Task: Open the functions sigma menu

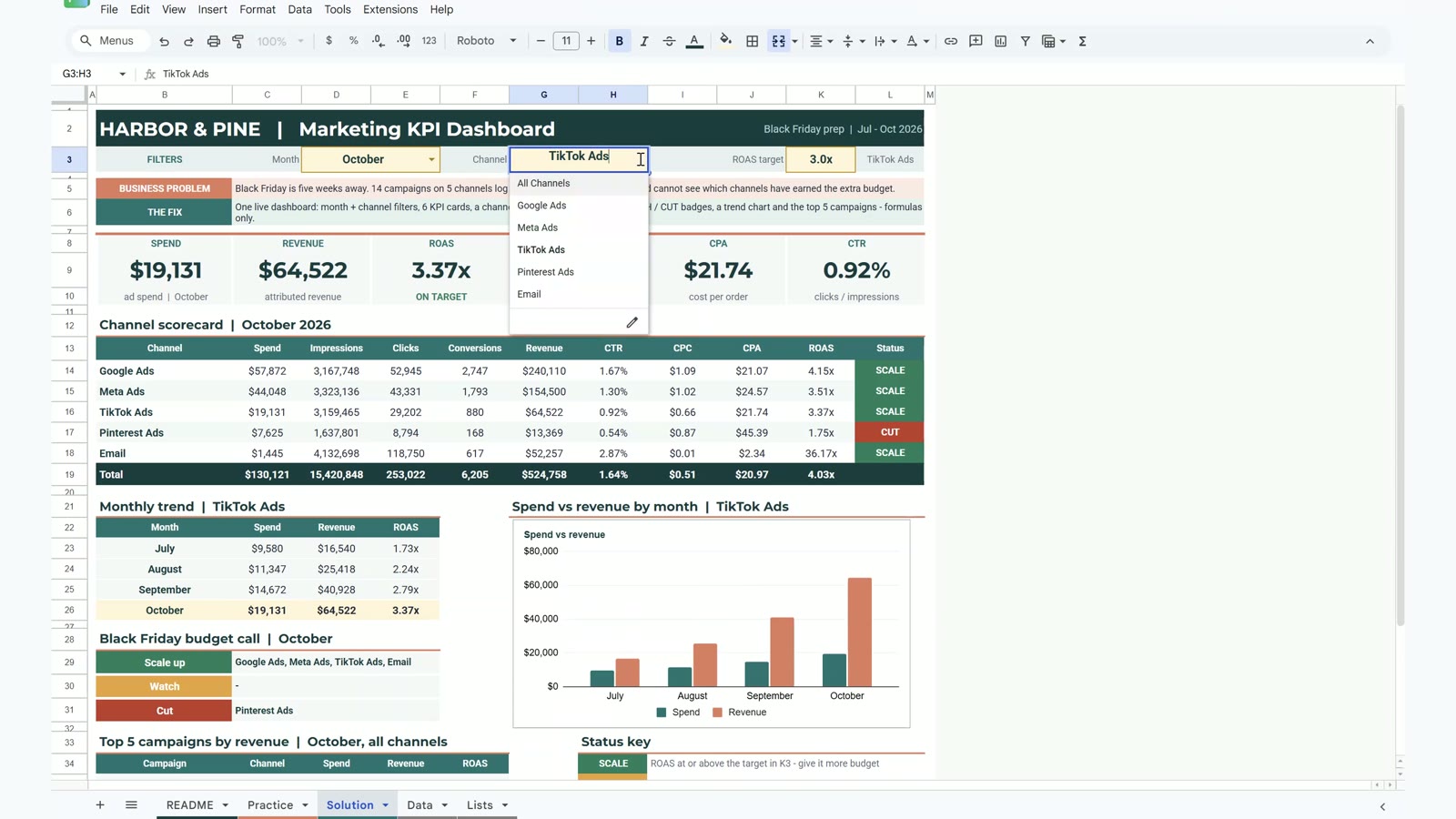Action: pyautogui.click(x=1083, y=41)
